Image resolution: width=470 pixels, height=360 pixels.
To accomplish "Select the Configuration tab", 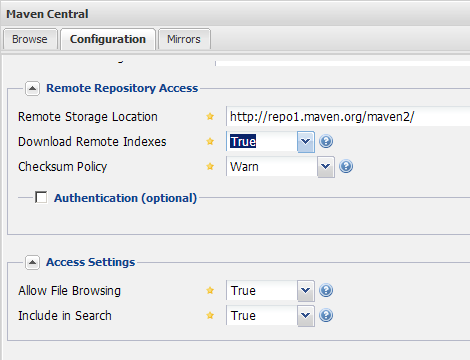I will 108,39.
